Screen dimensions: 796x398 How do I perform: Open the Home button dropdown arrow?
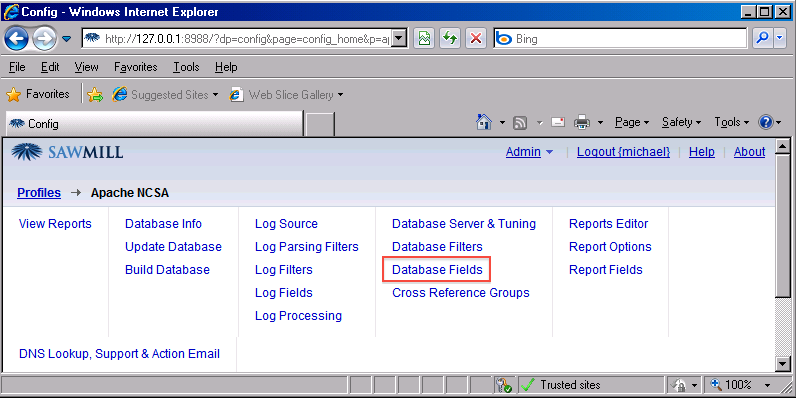click(x=502, y=122)
